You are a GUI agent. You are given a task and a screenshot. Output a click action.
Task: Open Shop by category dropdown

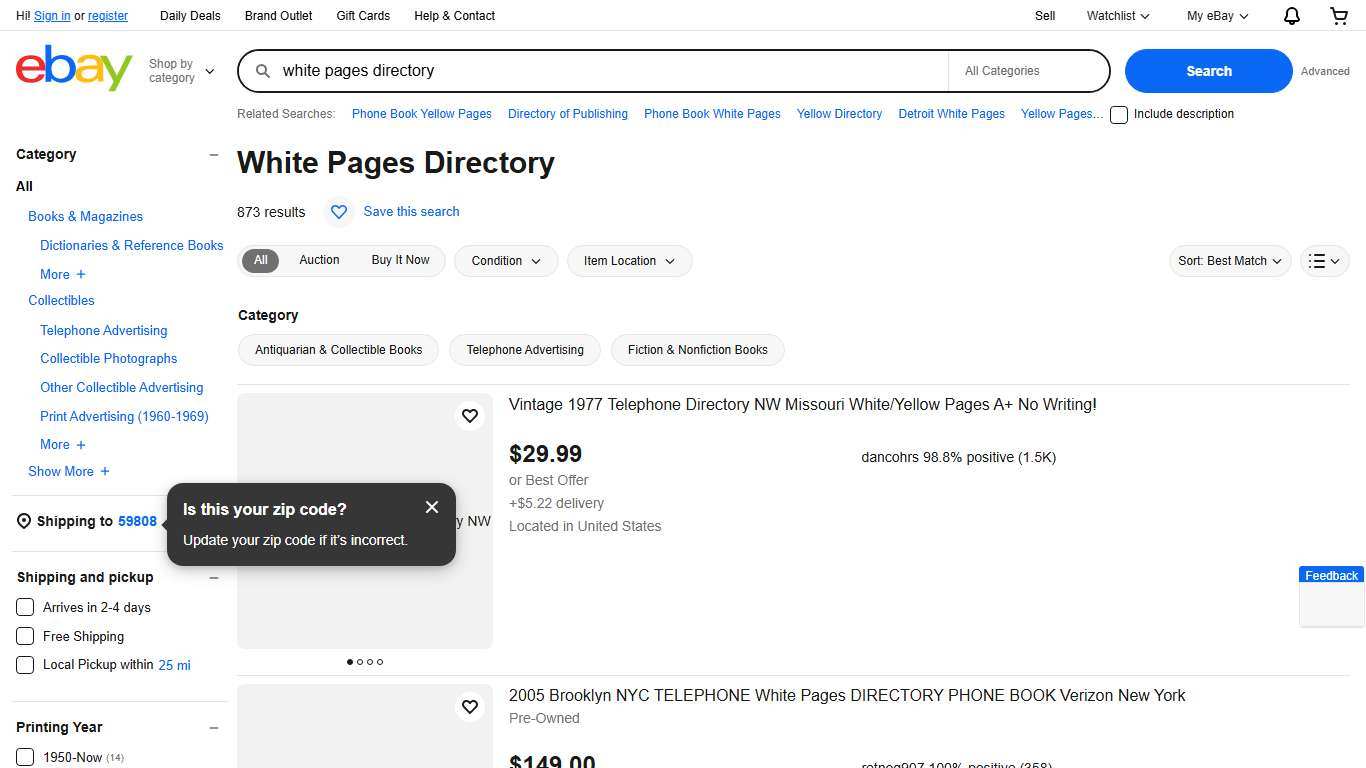(181, 70)
